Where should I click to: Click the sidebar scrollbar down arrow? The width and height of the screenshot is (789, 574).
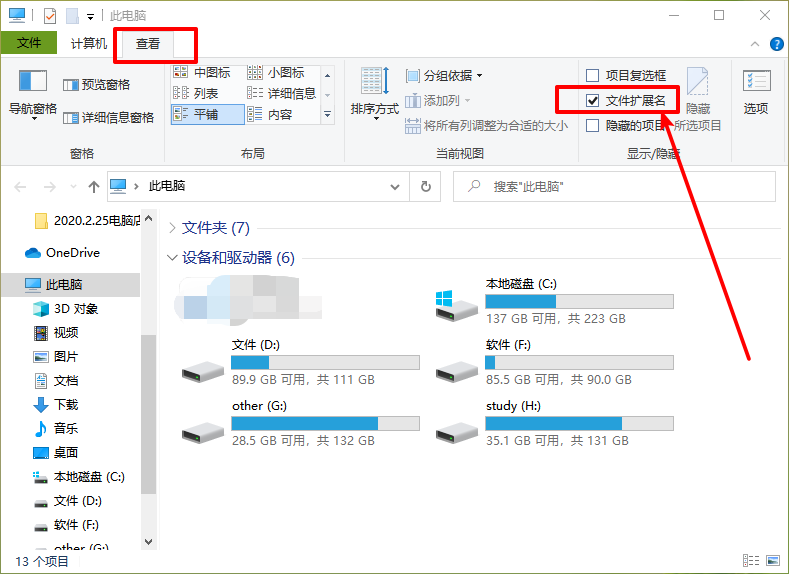[x=148, y=542]
